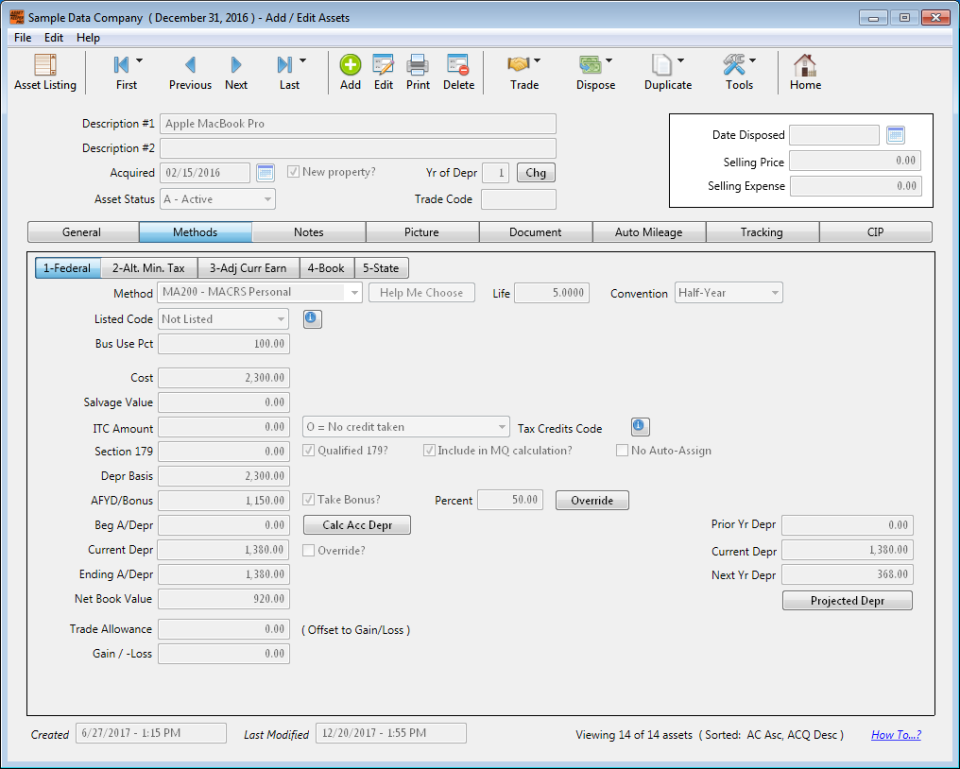Click the Home icon in the toolbar
Screen dimensions: 960x769
[805, 72]
